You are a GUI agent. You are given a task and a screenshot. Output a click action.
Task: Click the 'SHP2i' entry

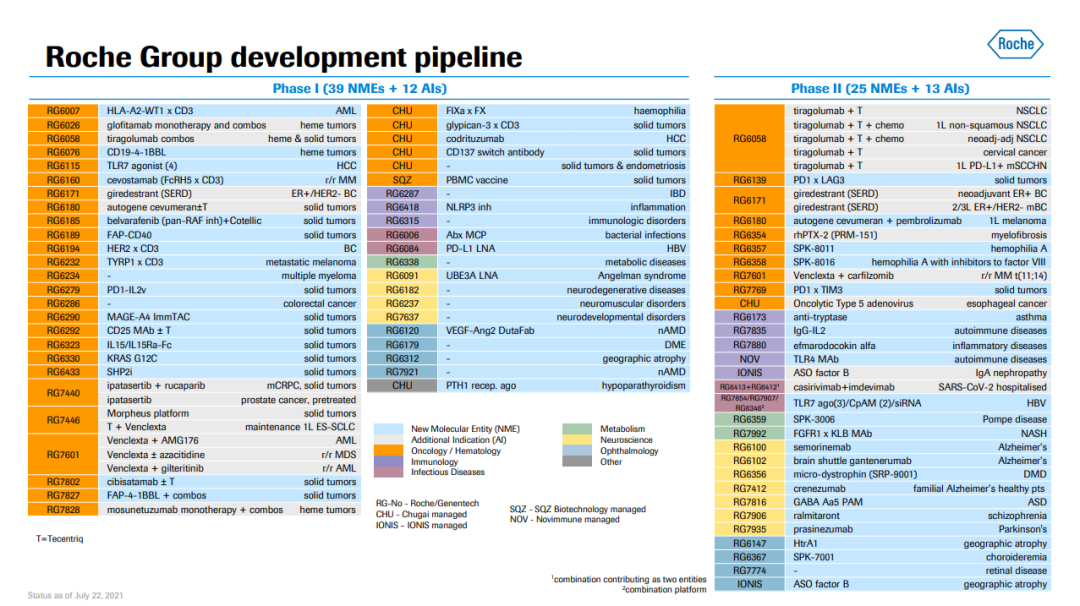(x=119, y=372)
